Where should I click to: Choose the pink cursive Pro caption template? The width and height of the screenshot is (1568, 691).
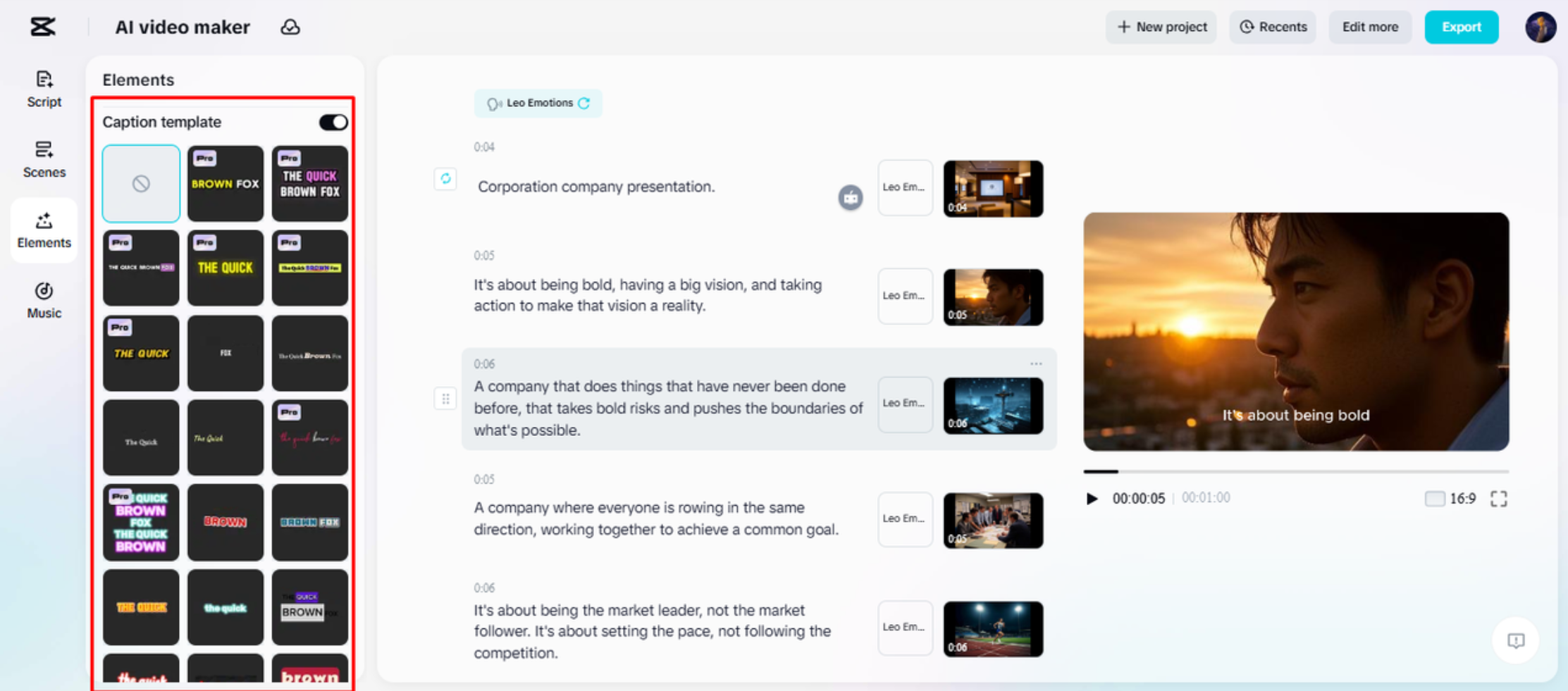click(310, 437)
